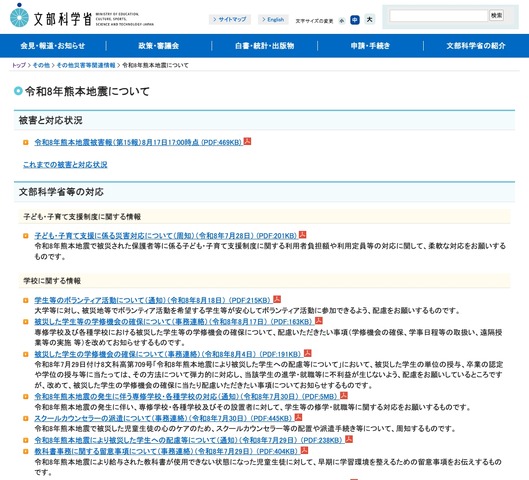Open the サイトマップ link
The image size is (529, 480).
click(230, 20)
